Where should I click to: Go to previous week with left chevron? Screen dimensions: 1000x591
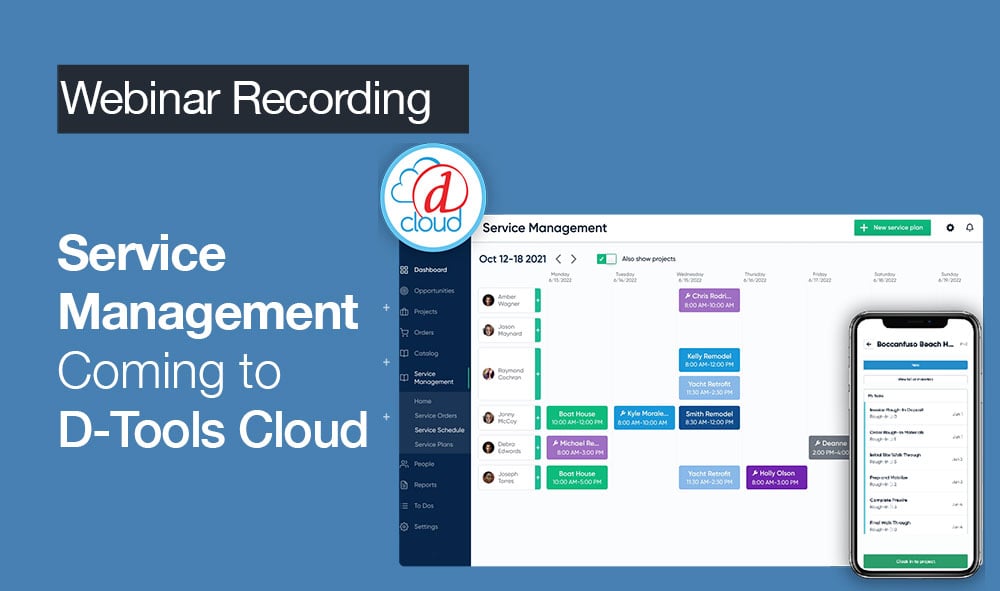[559, 259]
